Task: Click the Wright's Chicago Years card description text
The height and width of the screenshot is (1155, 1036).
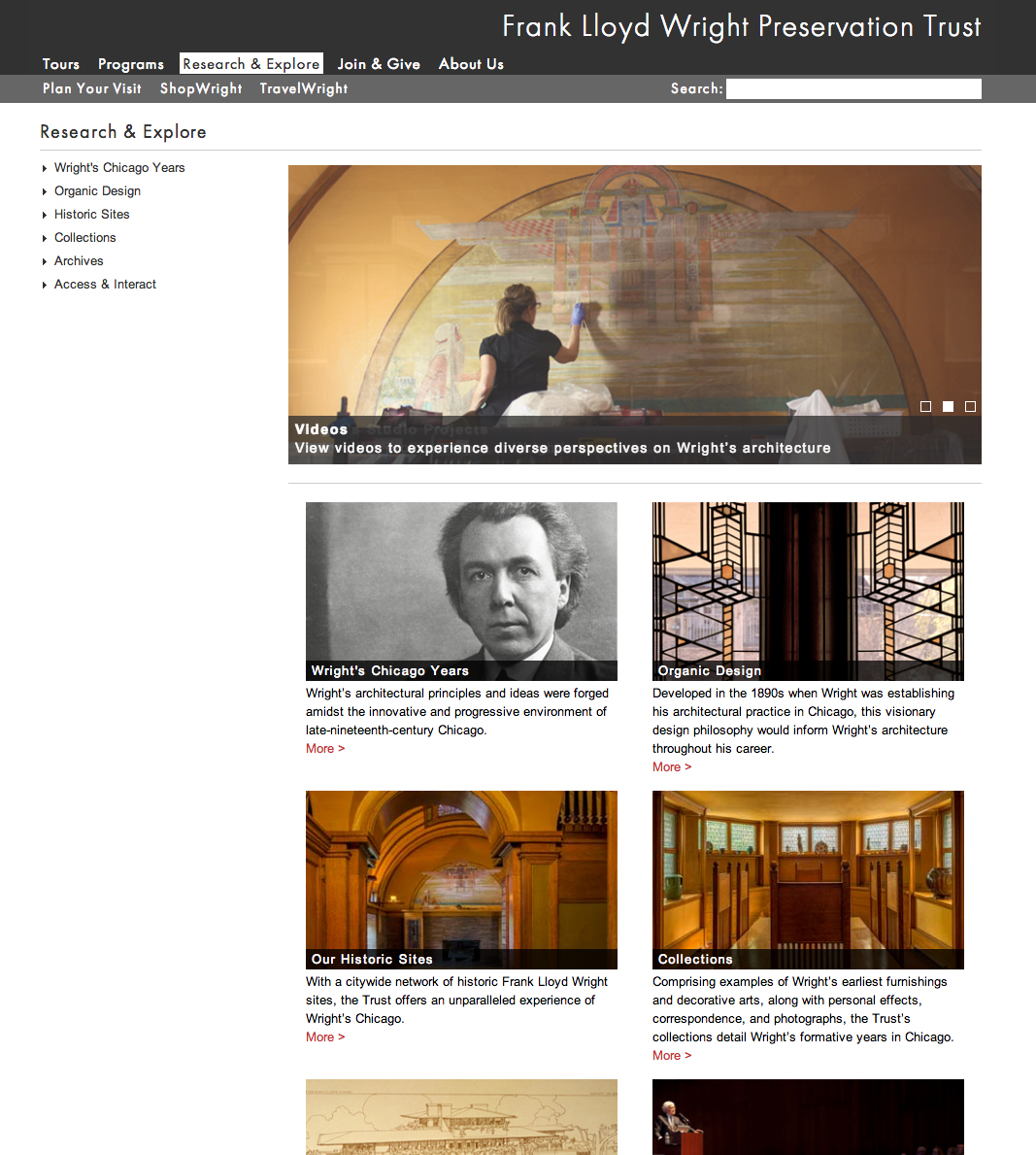Action: [457, 712]
